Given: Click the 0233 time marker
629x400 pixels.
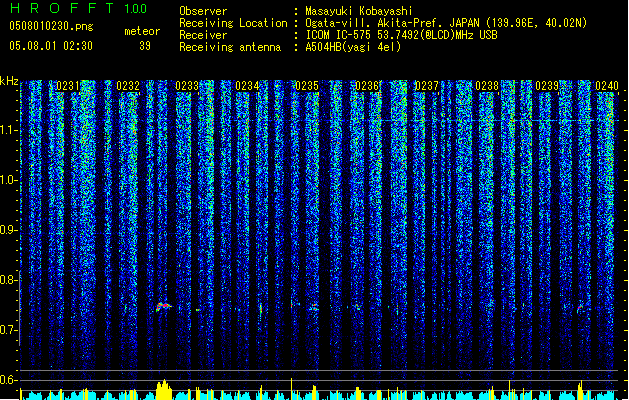Looking at the screenshot, I should pos(187,86).
